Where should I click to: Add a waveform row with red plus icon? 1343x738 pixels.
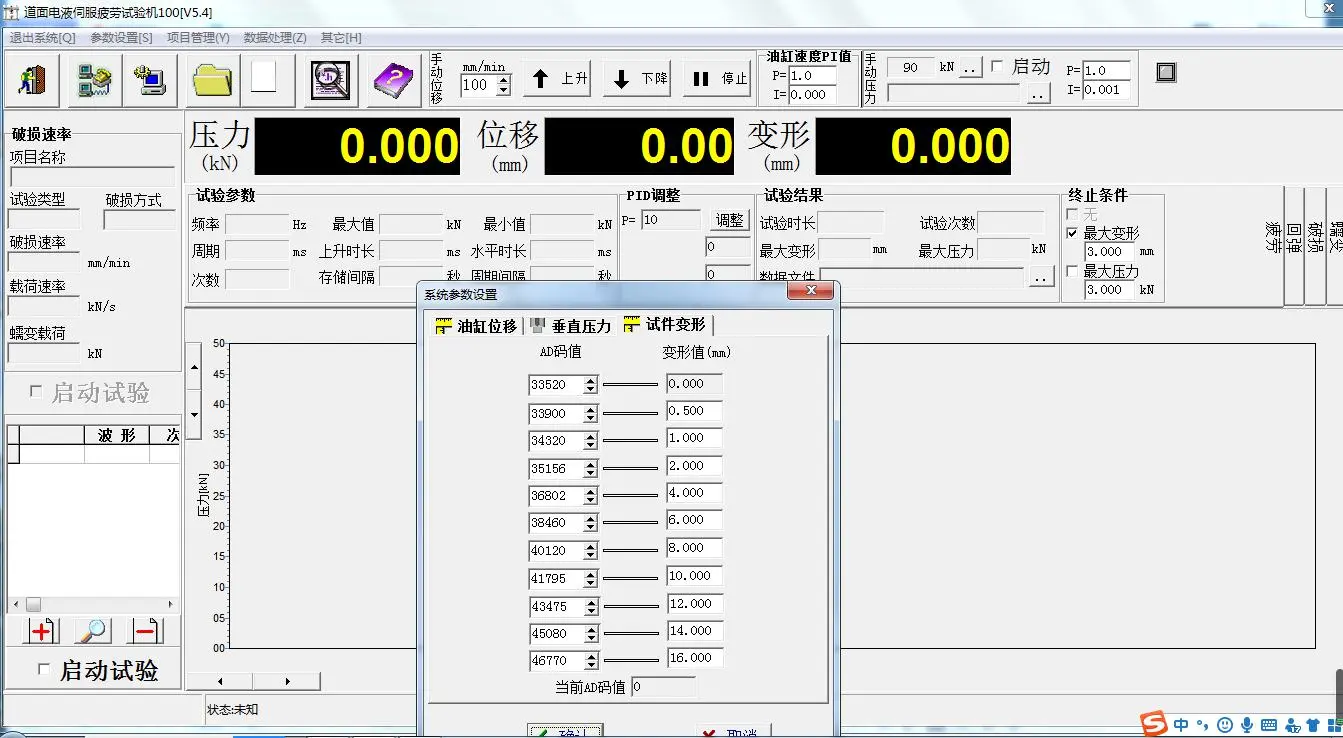pyautogui.click(x=42, y=631)
